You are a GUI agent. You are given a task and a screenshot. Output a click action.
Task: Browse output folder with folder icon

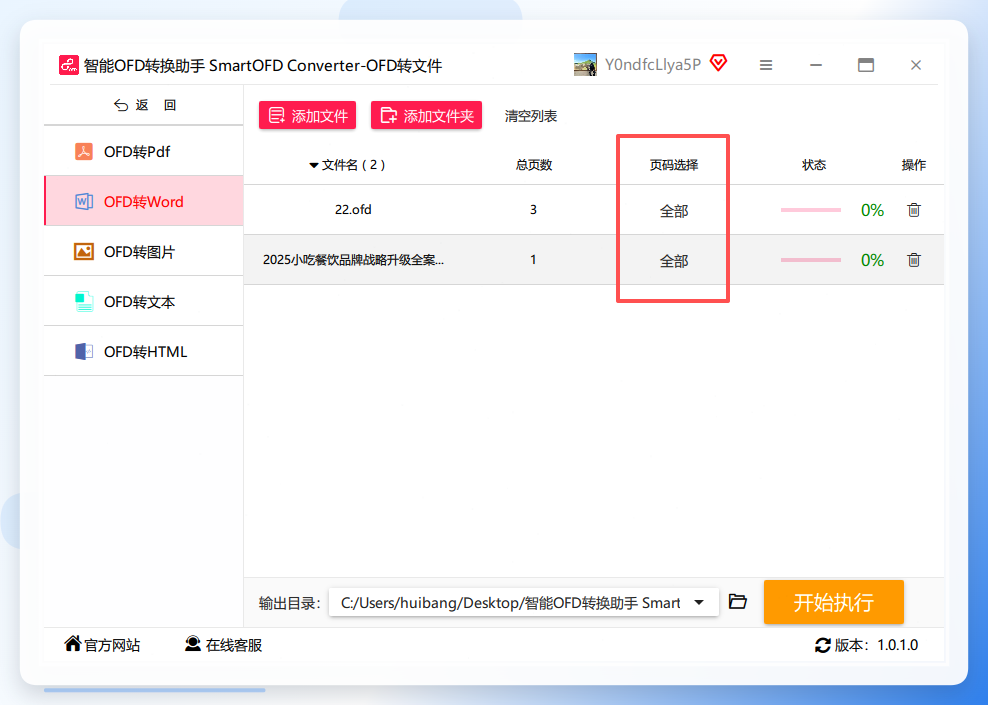[x=738, y=602]
